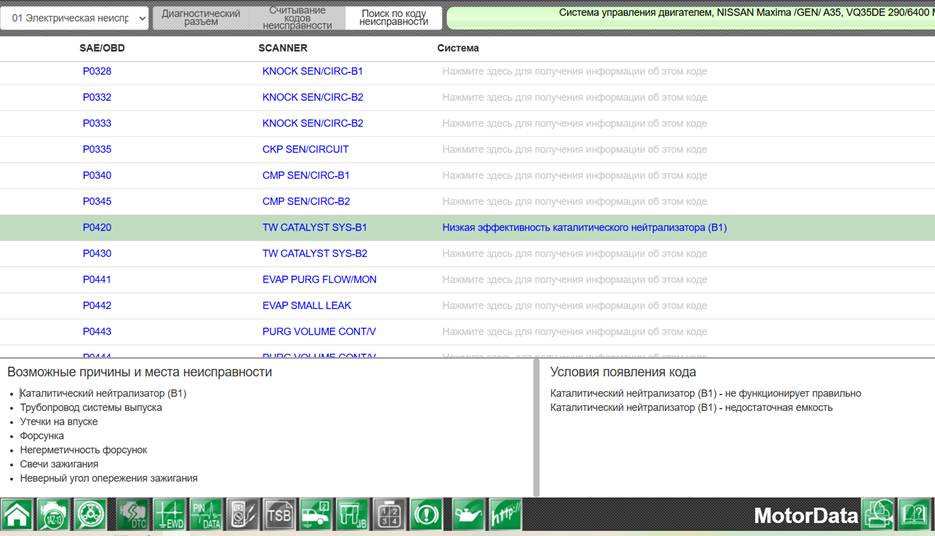Click the Система column header
The image size is (935, 536).
click(x=458, y=48)
